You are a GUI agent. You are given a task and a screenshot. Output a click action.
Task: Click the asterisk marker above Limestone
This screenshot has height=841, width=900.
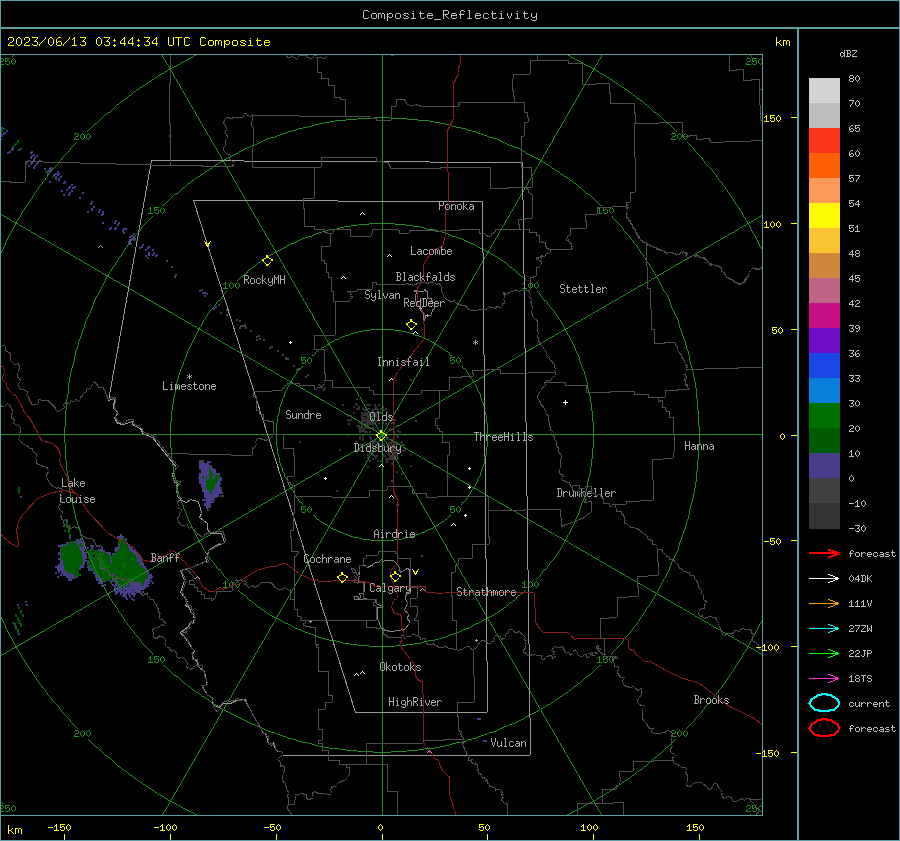189,377
